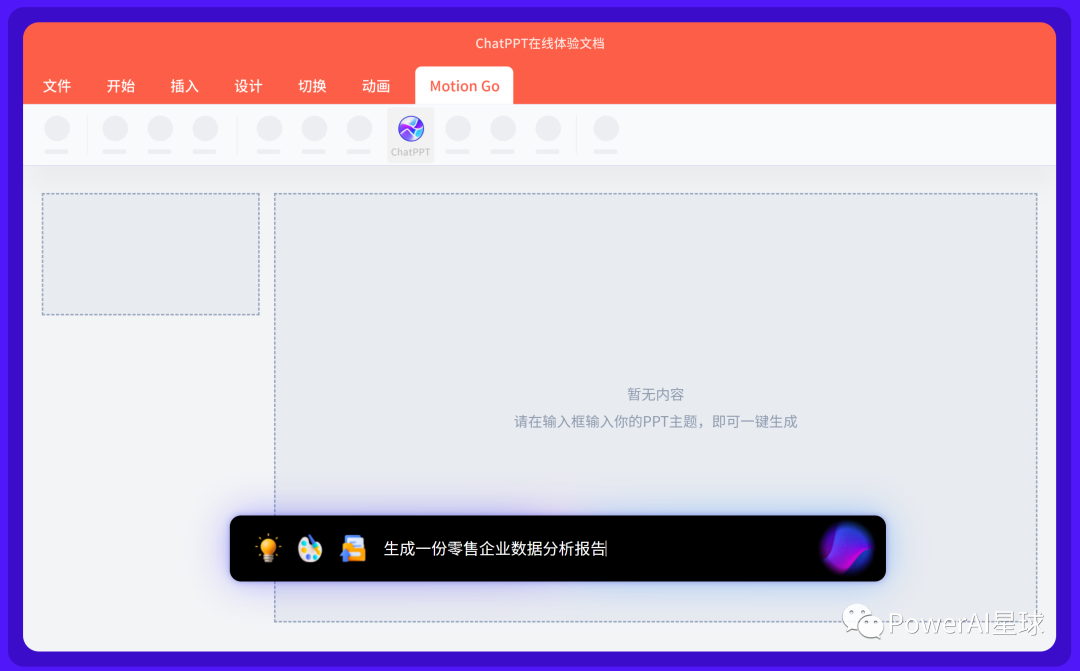Switch to the Motion Go tab
This screenshot has height=671, width=1080.
pos(464,86)
